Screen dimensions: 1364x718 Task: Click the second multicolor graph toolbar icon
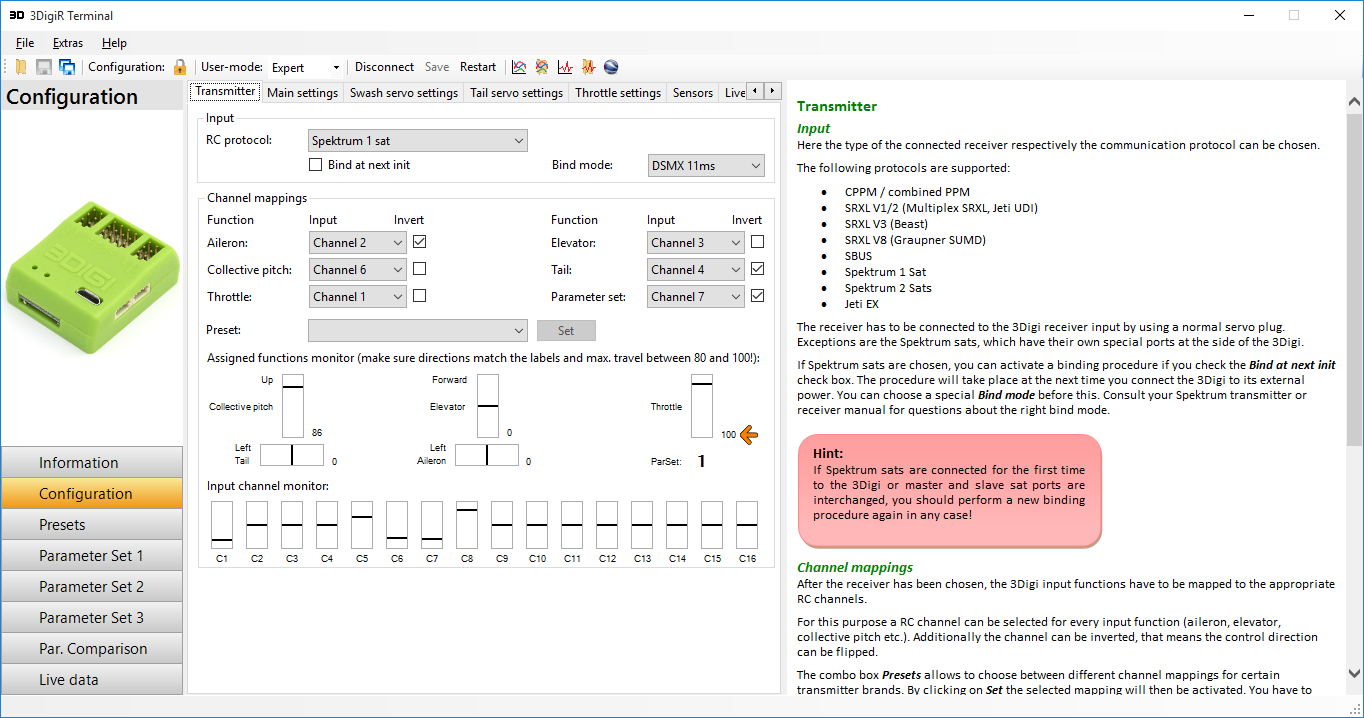click(x=541, y=67)
